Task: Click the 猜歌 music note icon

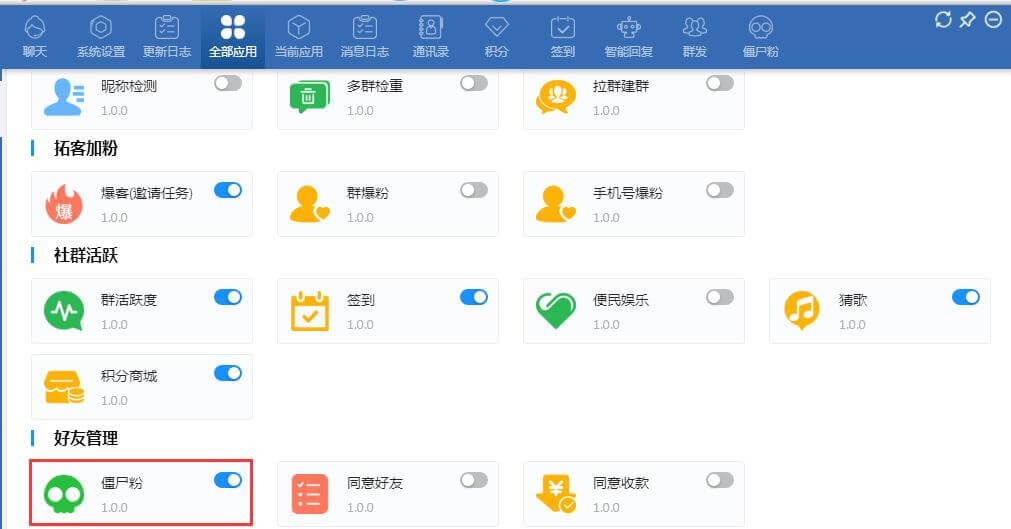Action: (x=801, y=310)
